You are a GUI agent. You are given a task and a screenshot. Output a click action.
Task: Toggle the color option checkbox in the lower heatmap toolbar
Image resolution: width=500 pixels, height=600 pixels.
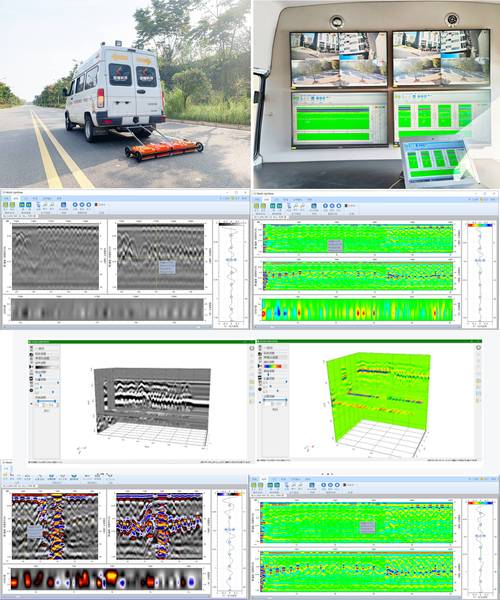click(x=344, y=485)
